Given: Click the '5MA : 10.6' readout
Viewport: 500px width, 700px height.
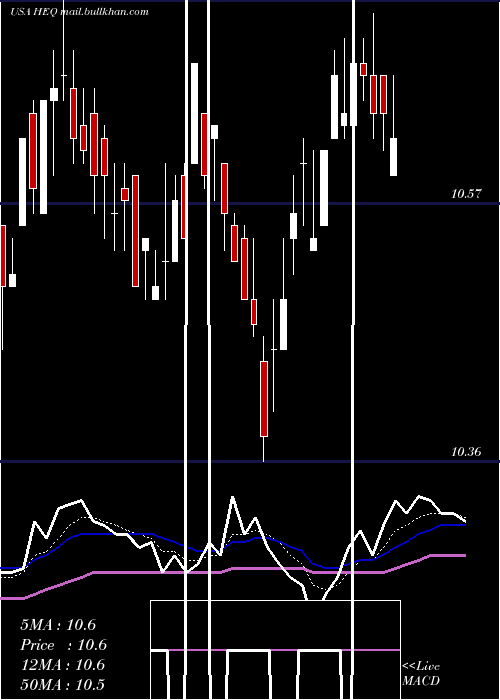Looking at the screenshot, I should [58, 625].
